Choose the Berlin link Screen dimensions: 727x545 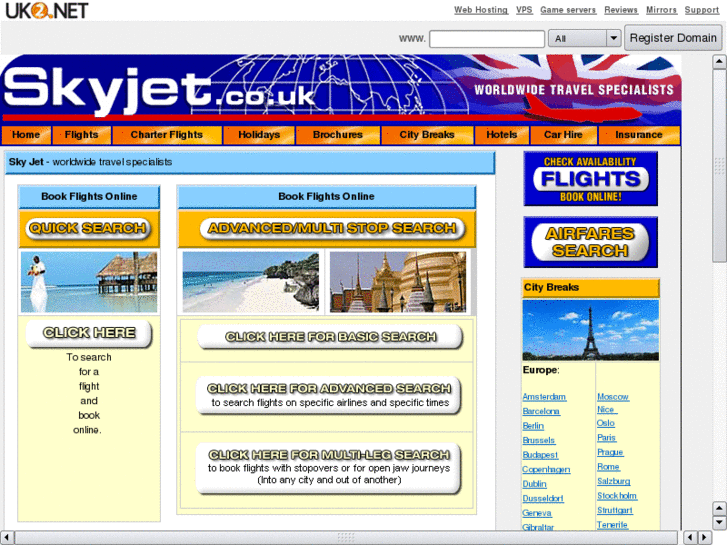(x=533, y=426)
